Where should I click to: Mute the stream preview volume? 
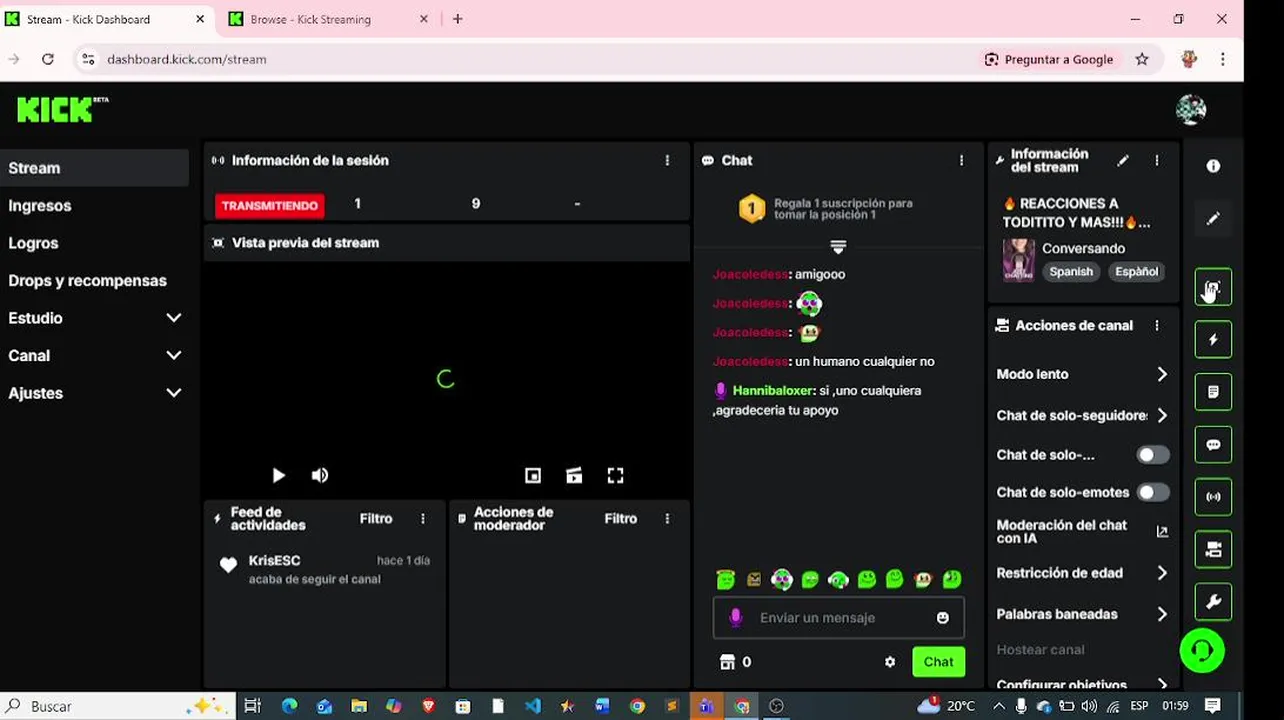click(320, 476)
